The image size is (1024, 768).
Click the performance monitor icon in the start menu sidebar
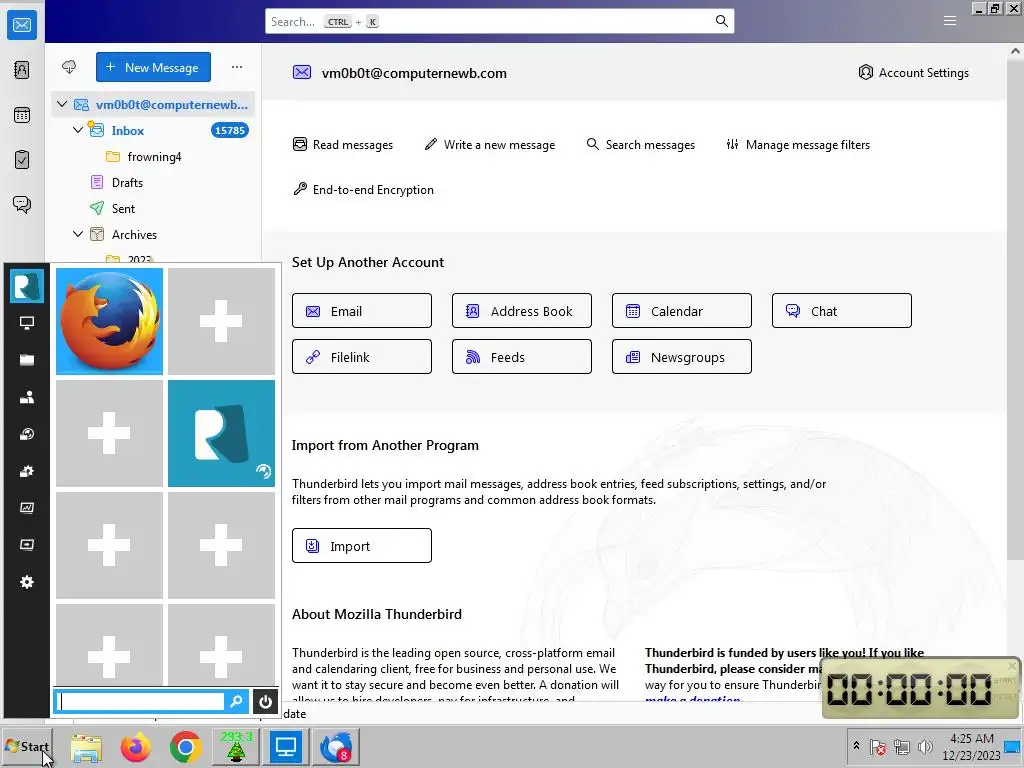(x=27, y=507)
